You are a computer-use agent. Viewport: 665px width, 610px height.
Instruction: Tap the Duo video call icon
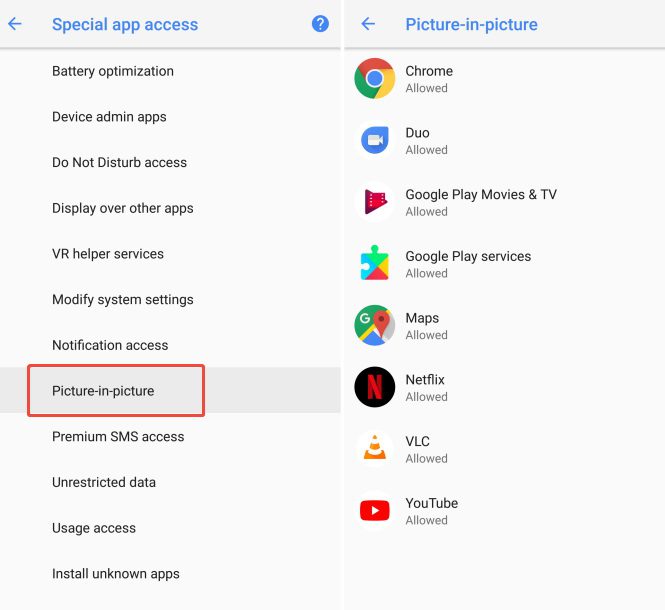(x=374, y=140)
